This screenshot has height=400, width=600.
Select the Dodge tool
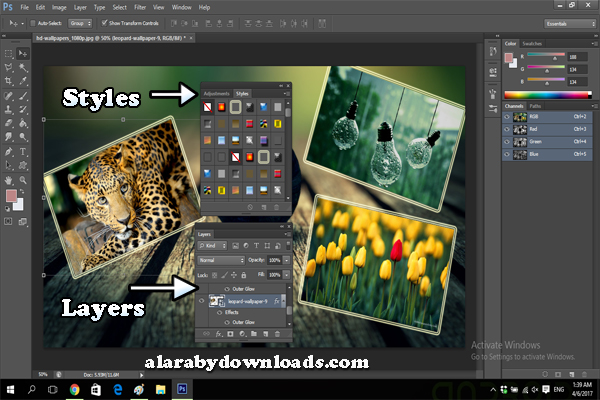click(23, 137)
